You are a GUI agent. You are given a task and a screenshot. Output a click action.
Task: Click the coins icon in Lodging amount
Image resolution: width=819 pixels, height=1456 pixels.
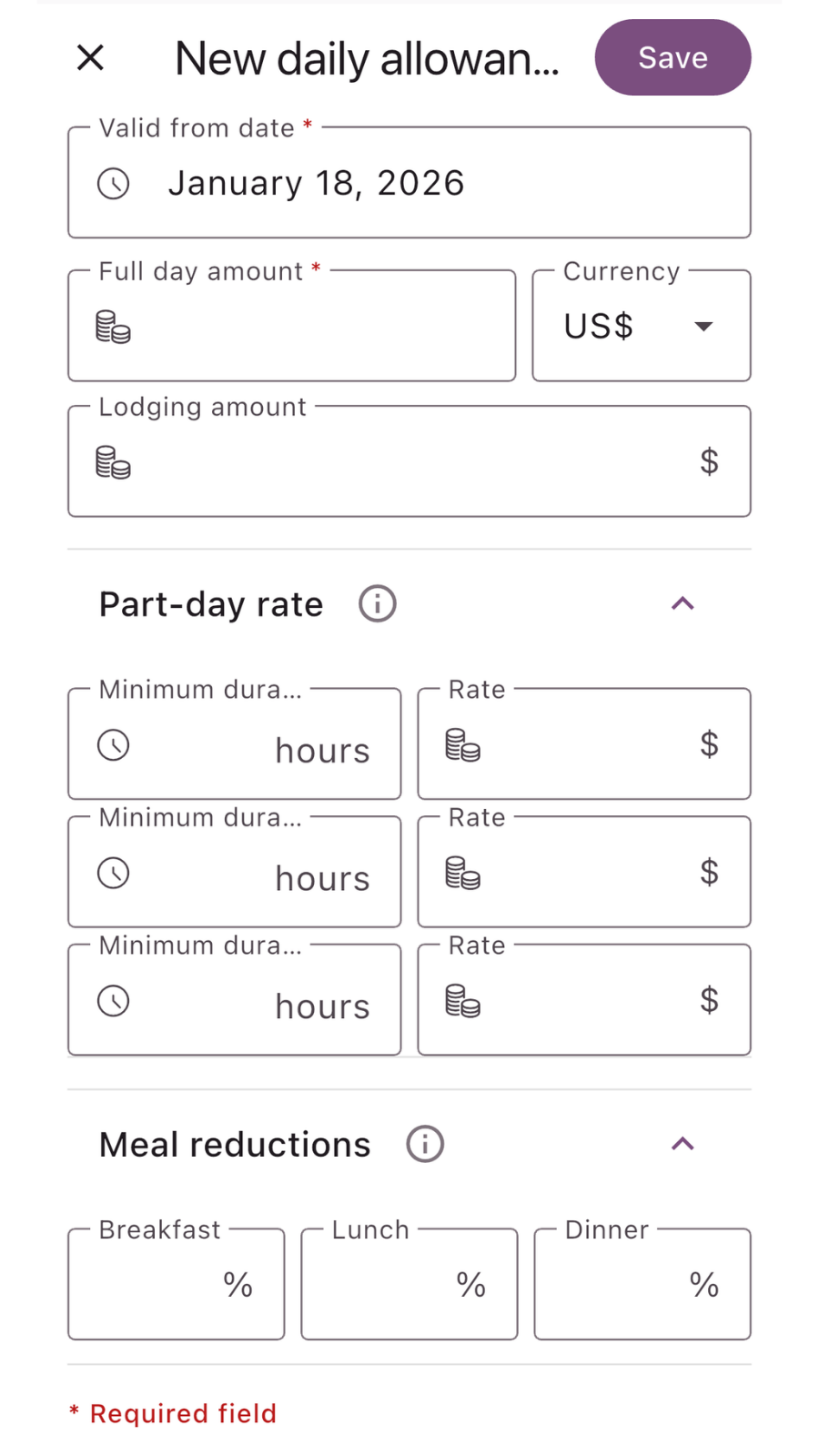pyautogui.click(x=114, y=462)
